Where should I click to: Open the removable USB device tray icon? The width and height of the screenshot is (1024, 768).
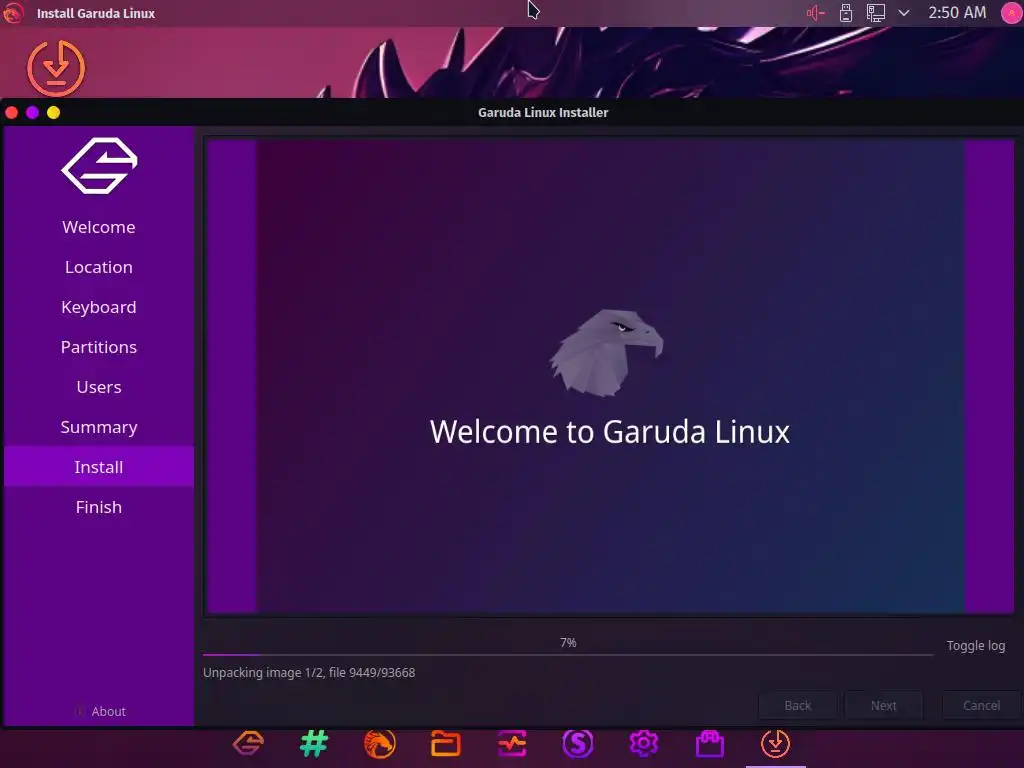(846, 13)
